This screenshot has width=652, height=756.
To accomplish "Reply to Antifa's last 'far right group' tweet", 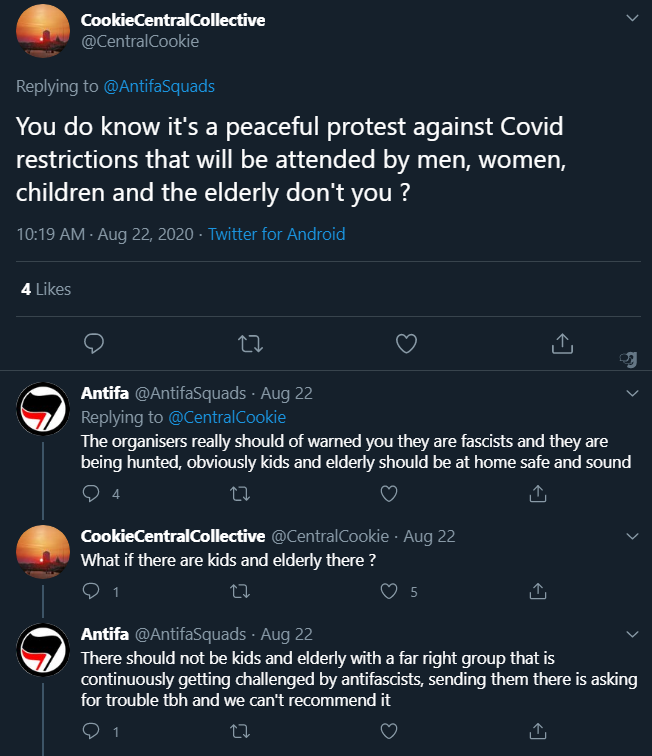I will click(92, 731).
